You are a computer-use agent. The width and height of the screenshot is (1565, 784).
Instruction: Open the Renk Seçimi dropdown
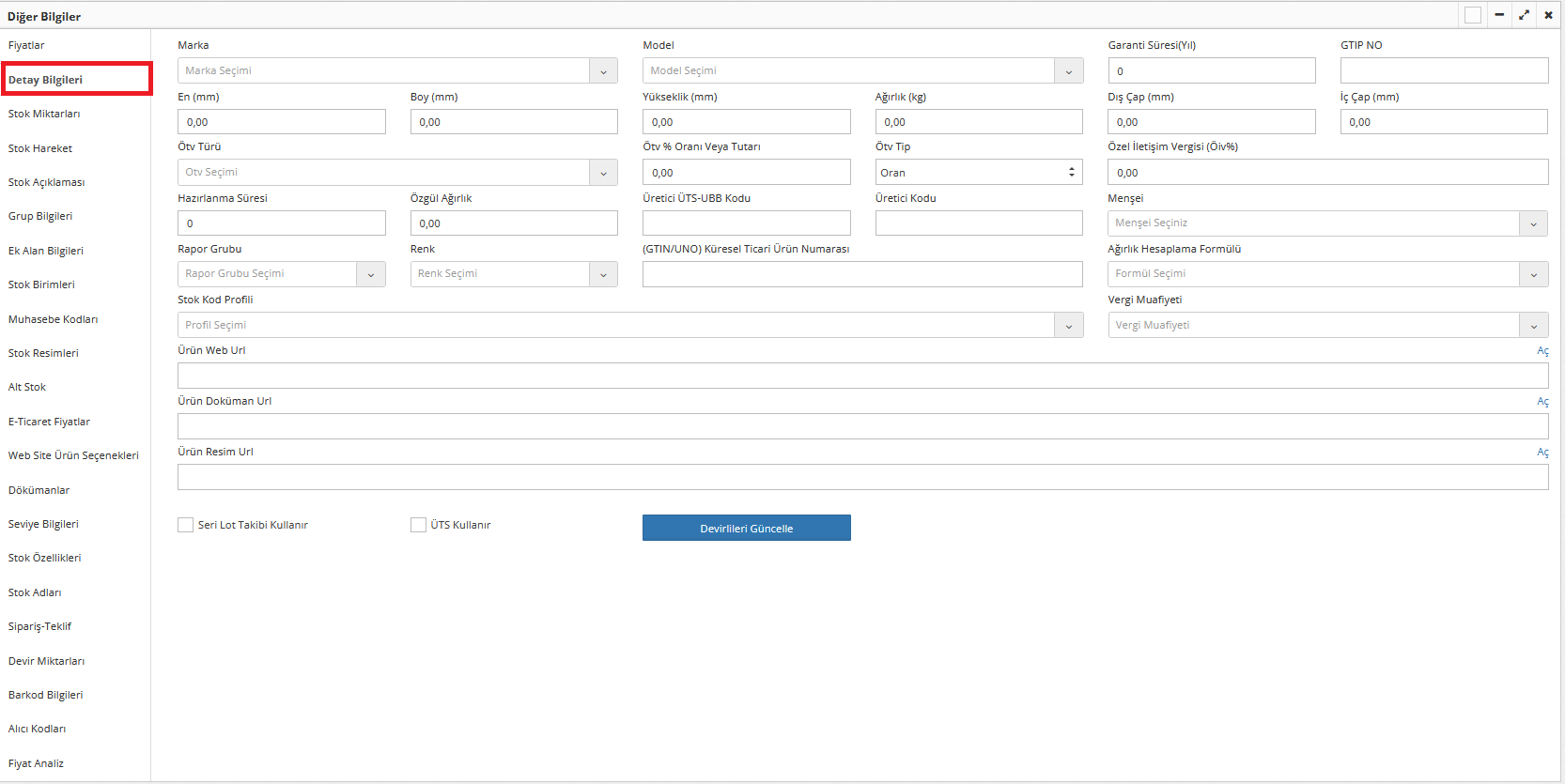[x=603, y=274]
